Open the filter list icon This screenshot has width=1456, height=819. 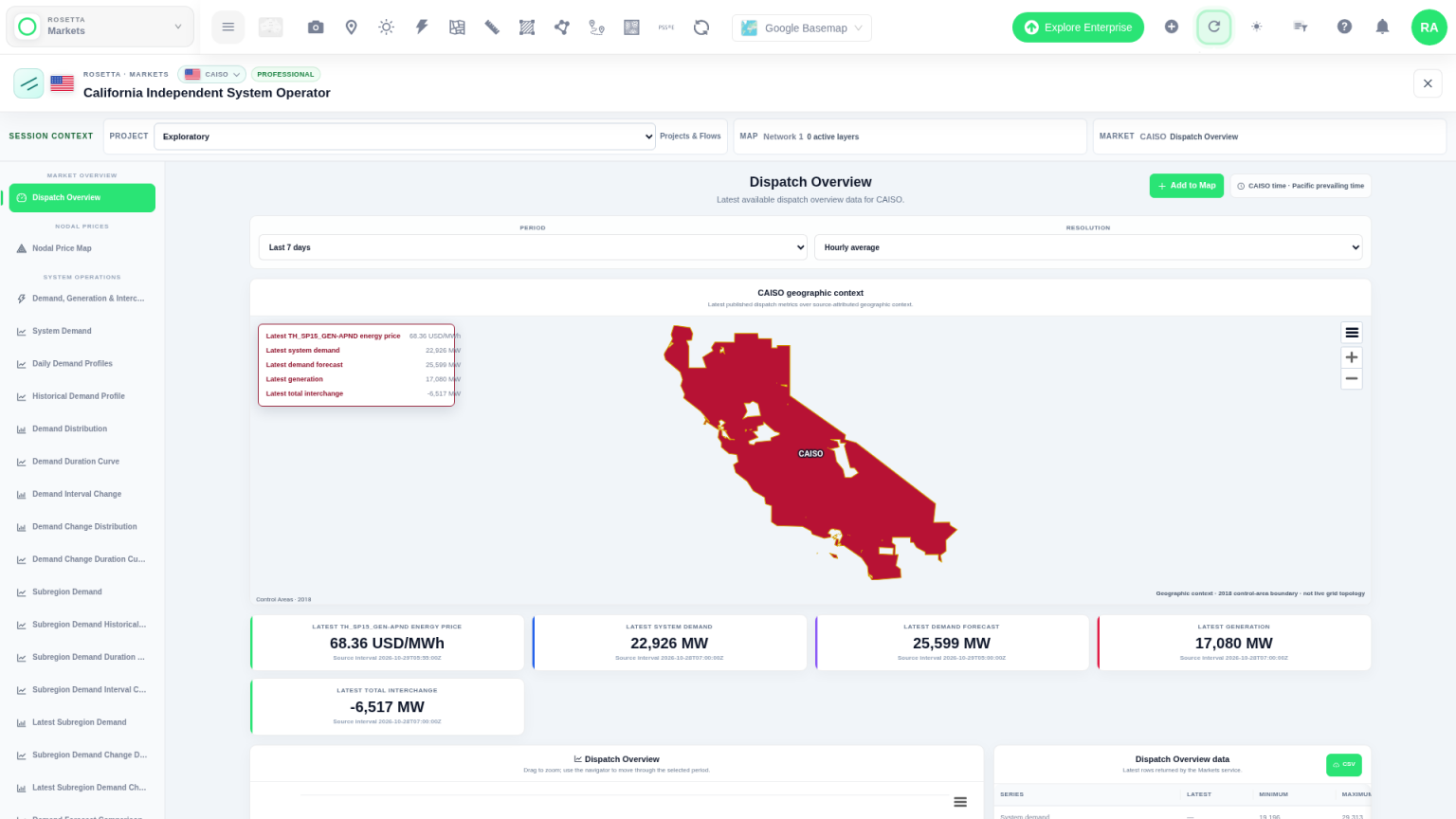1301,27
